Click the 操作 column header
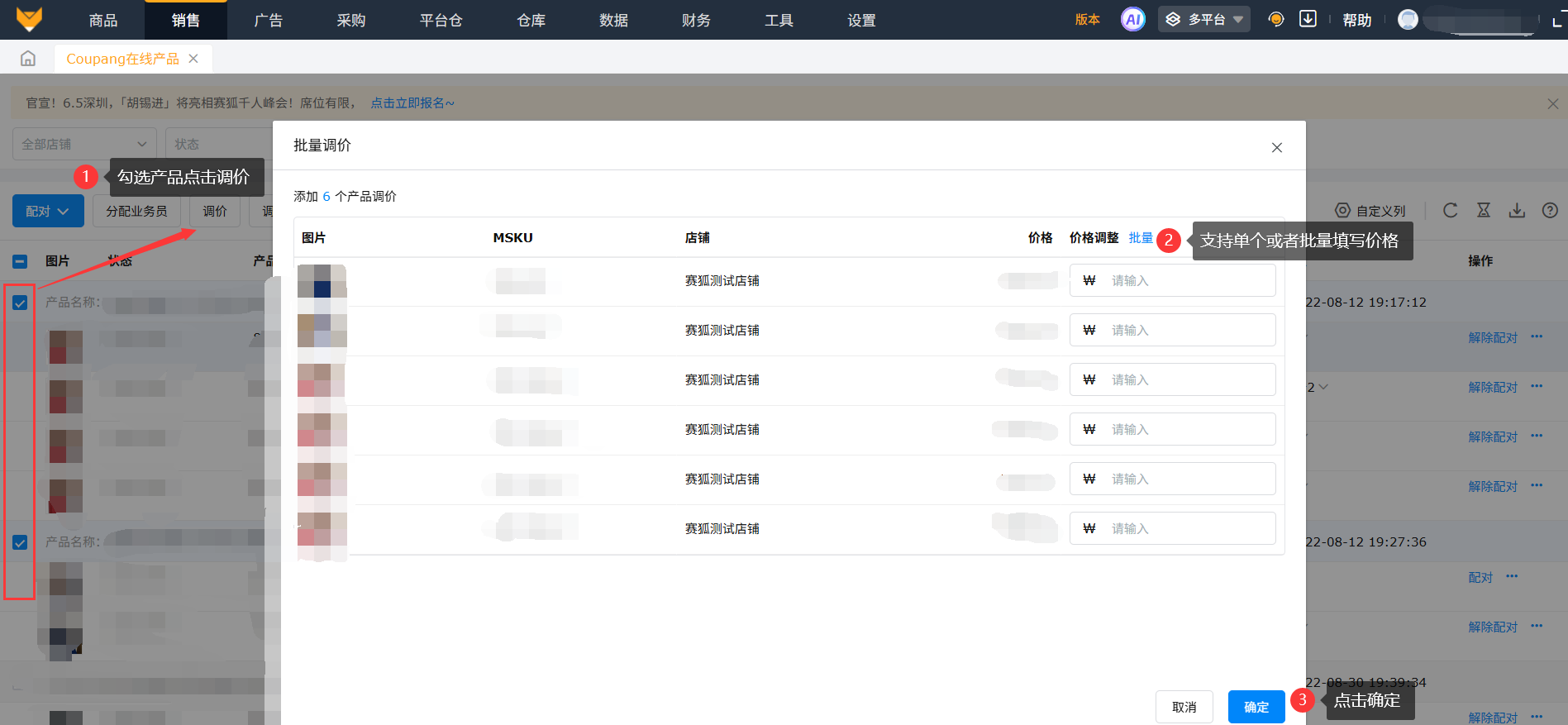 pyautogui.click(x=1480, y=261)
